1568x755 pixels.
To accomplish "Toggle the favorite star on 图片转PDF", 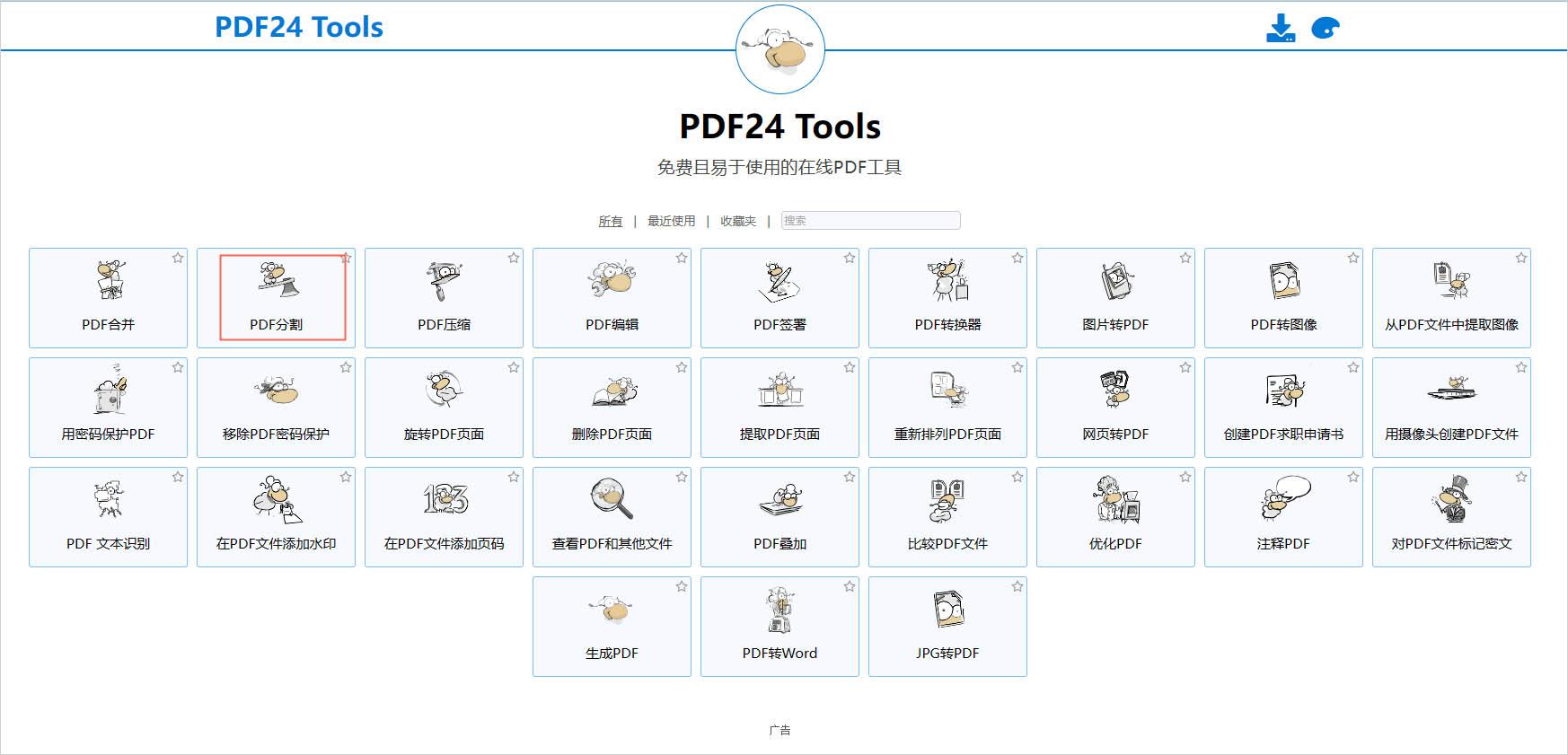I will pos(1185,258).
